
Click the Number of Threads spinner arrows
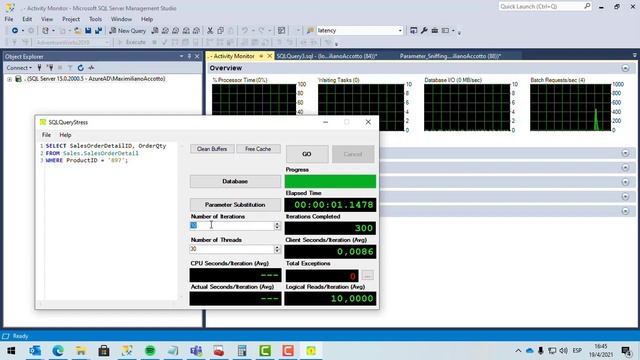277,249
